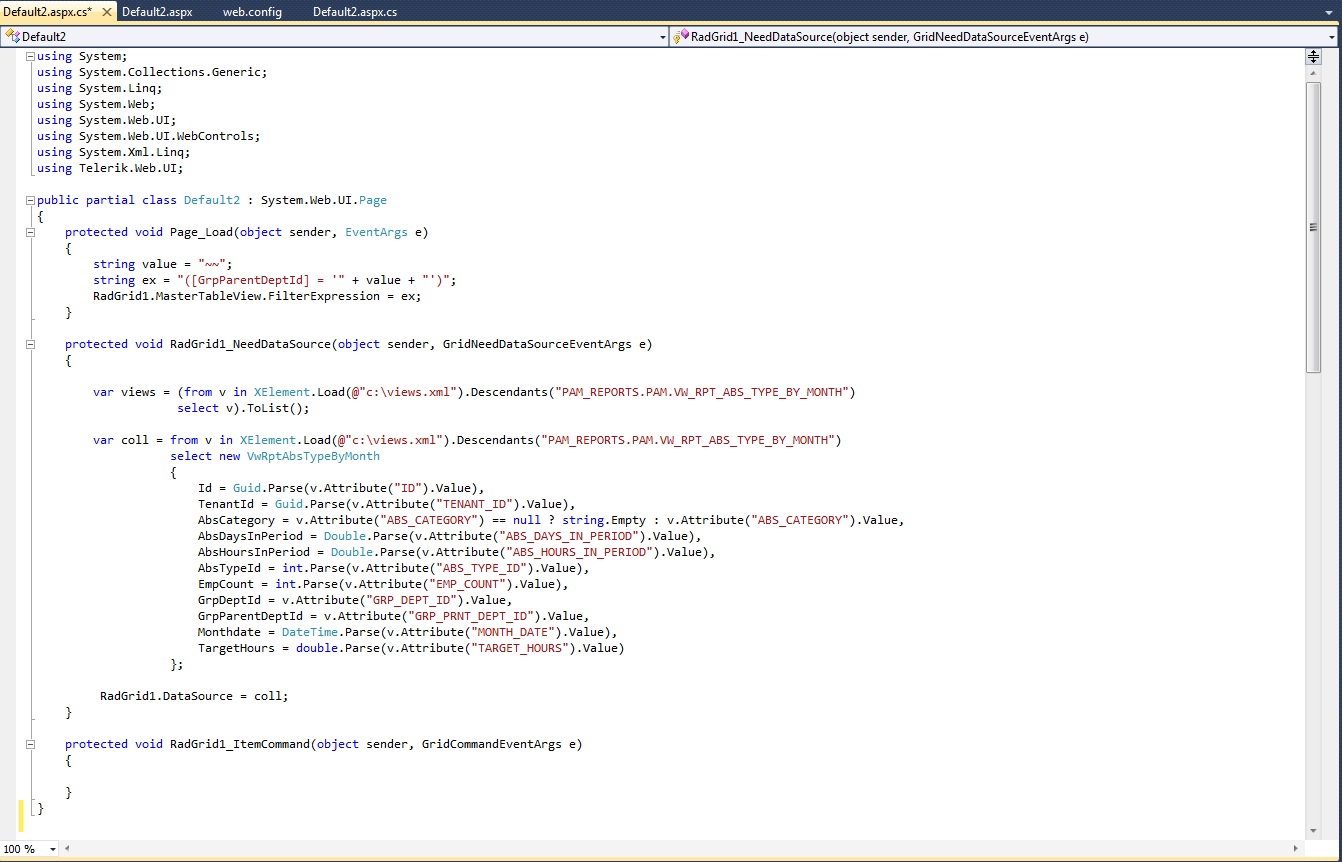Screen dimensions: 1342x862
Task: Click the vertical scrollbar thumb
Action: 1313,227
